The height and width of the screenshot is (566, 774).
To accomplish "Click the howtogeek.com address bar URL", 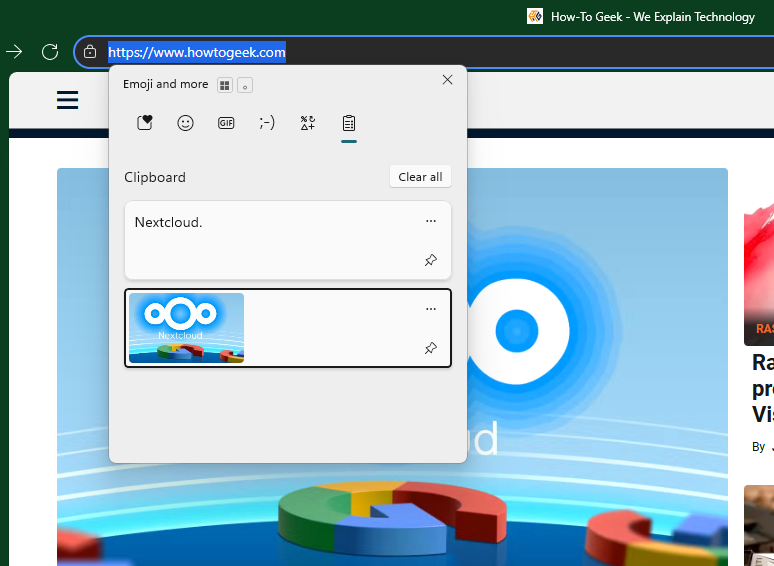I will pos(197,52).
